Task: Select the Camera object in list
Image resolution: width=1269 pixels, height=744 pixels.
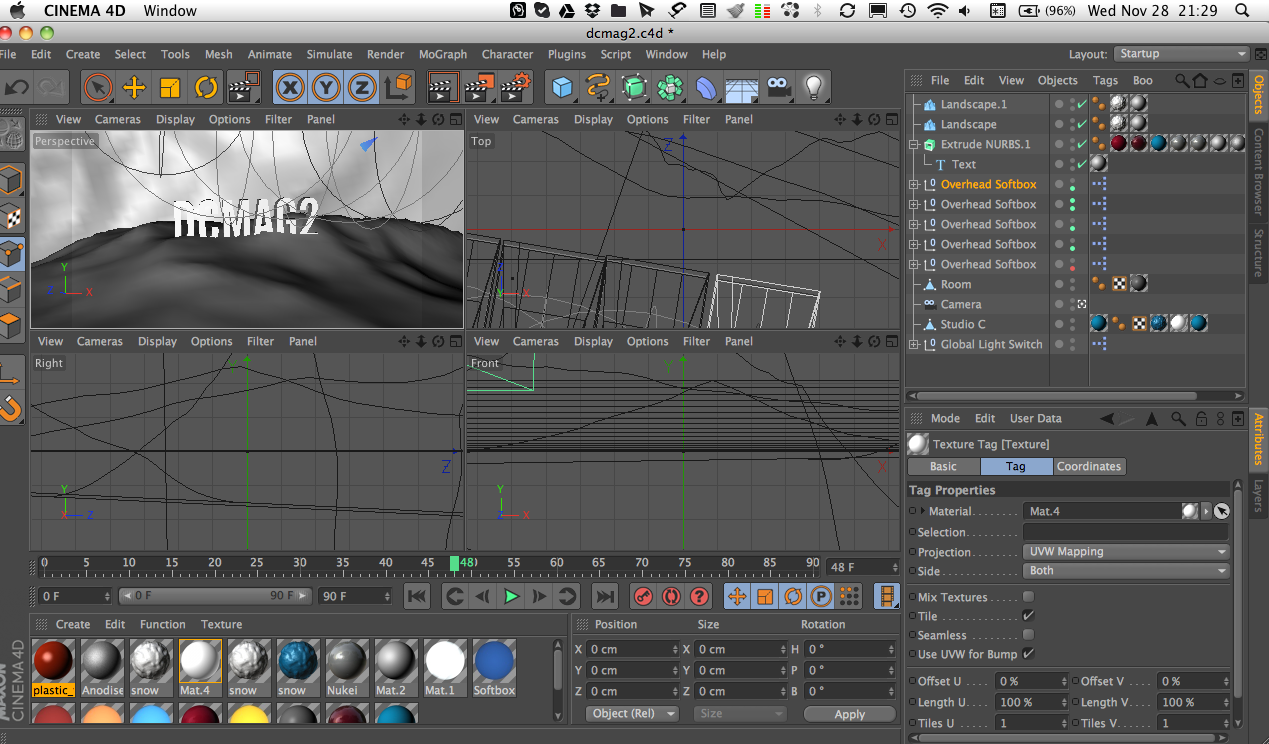Action: tap(960, 304)
